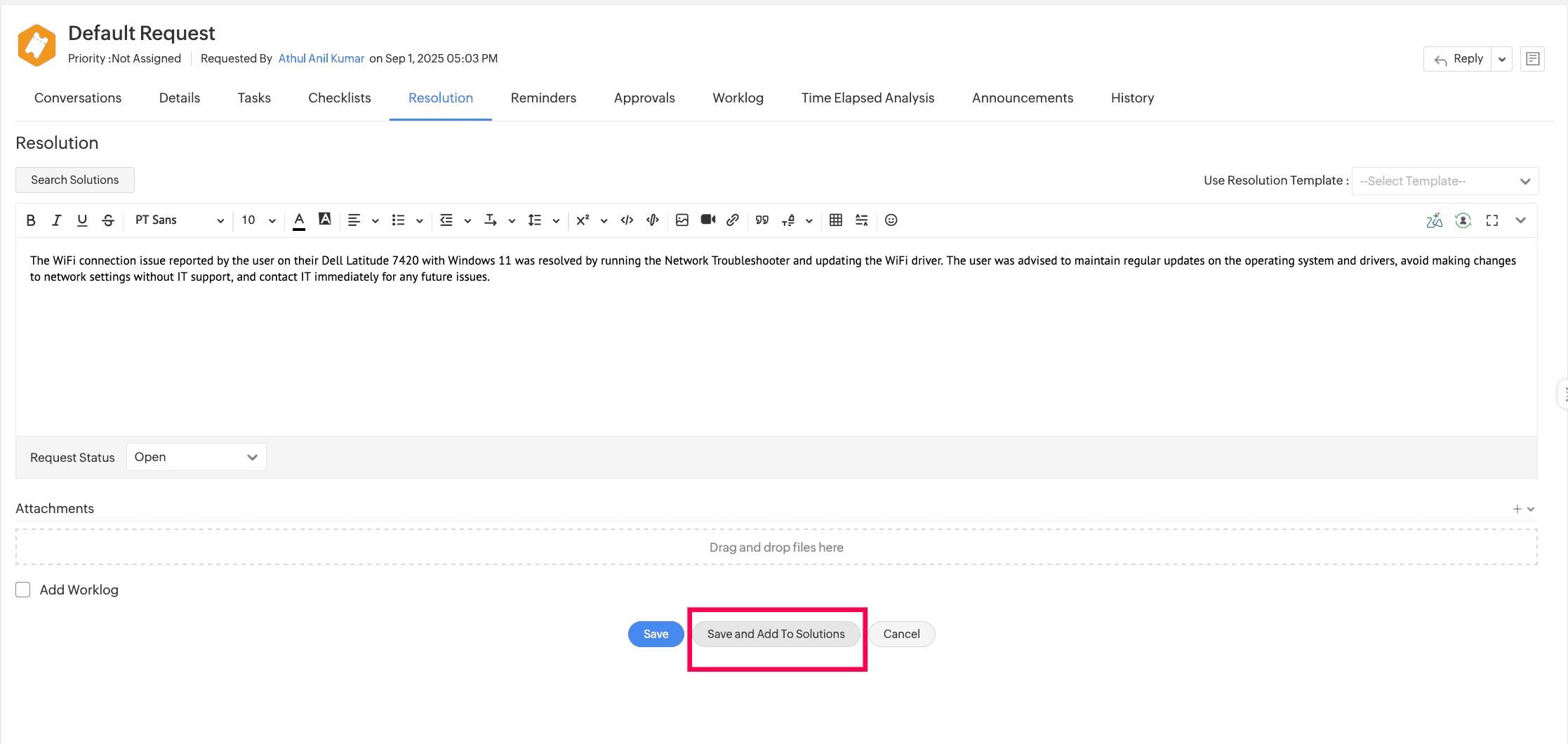Image resolution: width=1568 pixels, height=744 pixels.
Task: Click the blue Save button
Action: [x=656, y=634]
